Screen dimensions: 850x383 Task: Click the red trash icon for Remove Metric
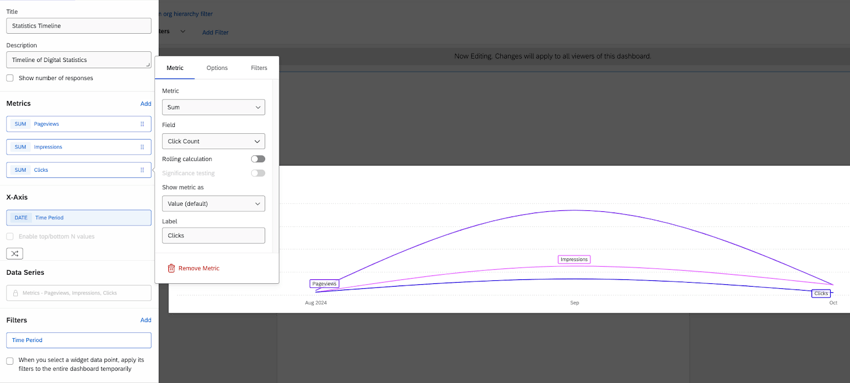pos(171,268)
